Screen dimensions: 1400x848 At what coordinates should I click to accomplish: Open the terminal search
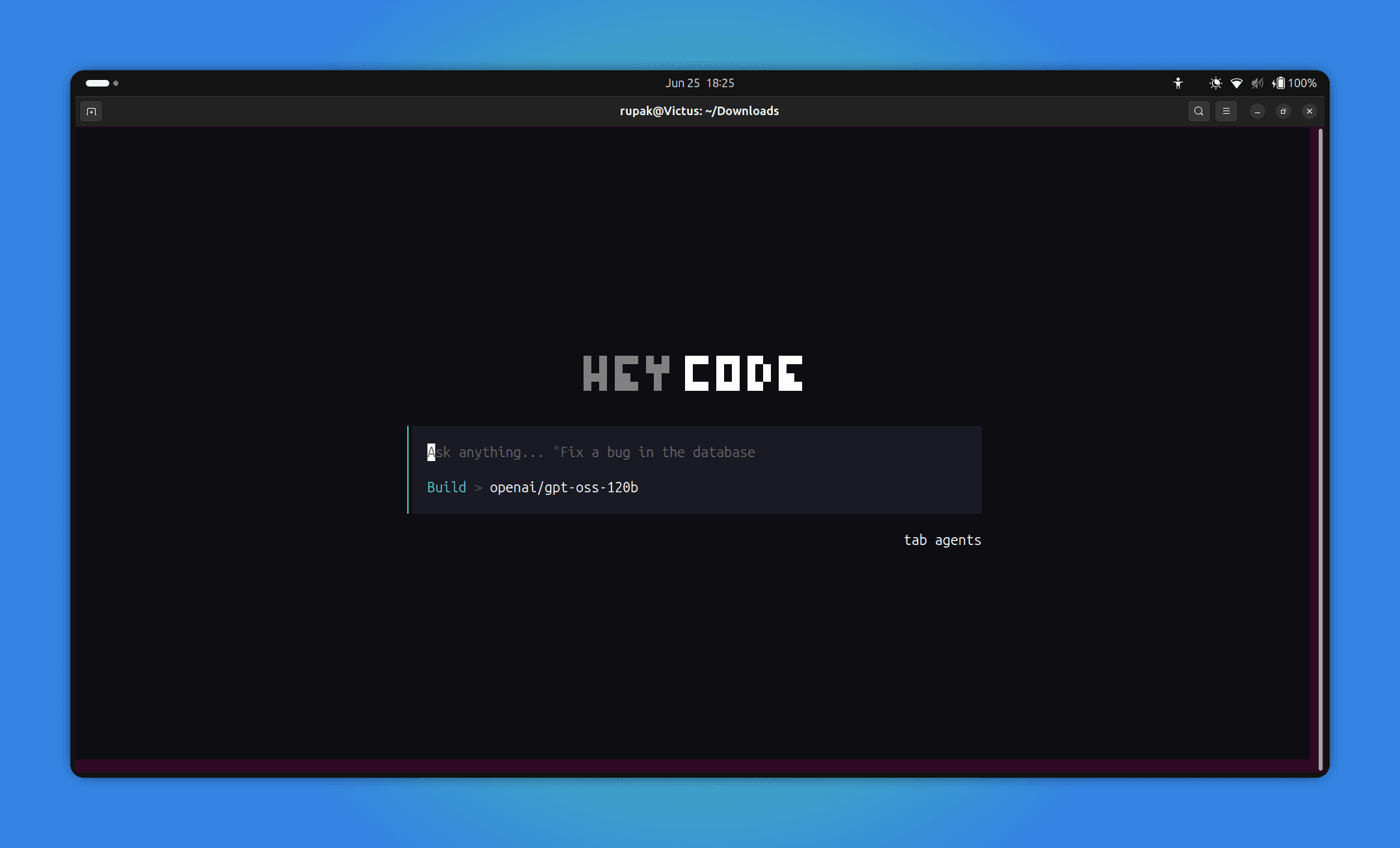(1198, 111)
